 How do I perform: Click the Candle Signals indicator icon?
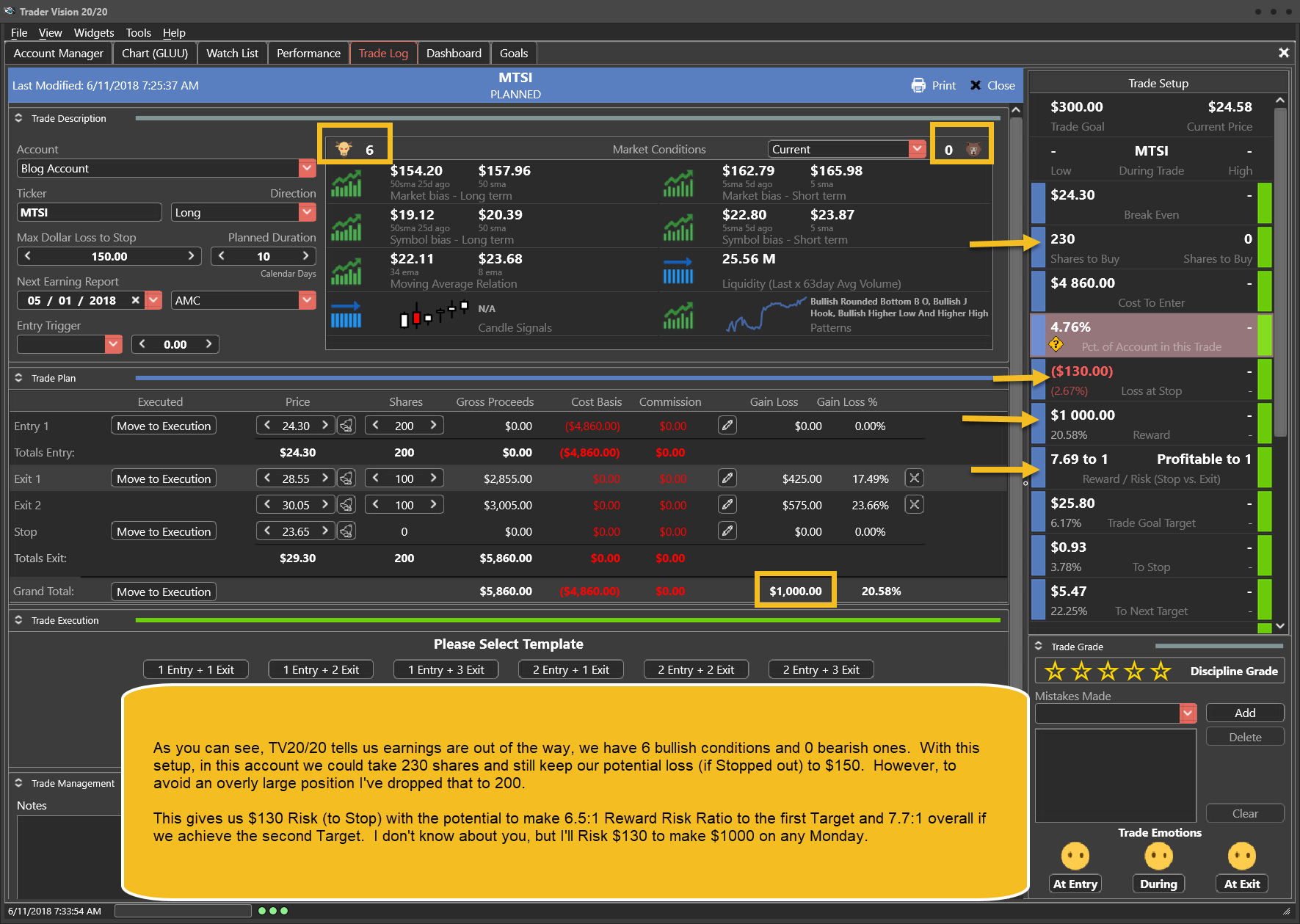[346, 316]
